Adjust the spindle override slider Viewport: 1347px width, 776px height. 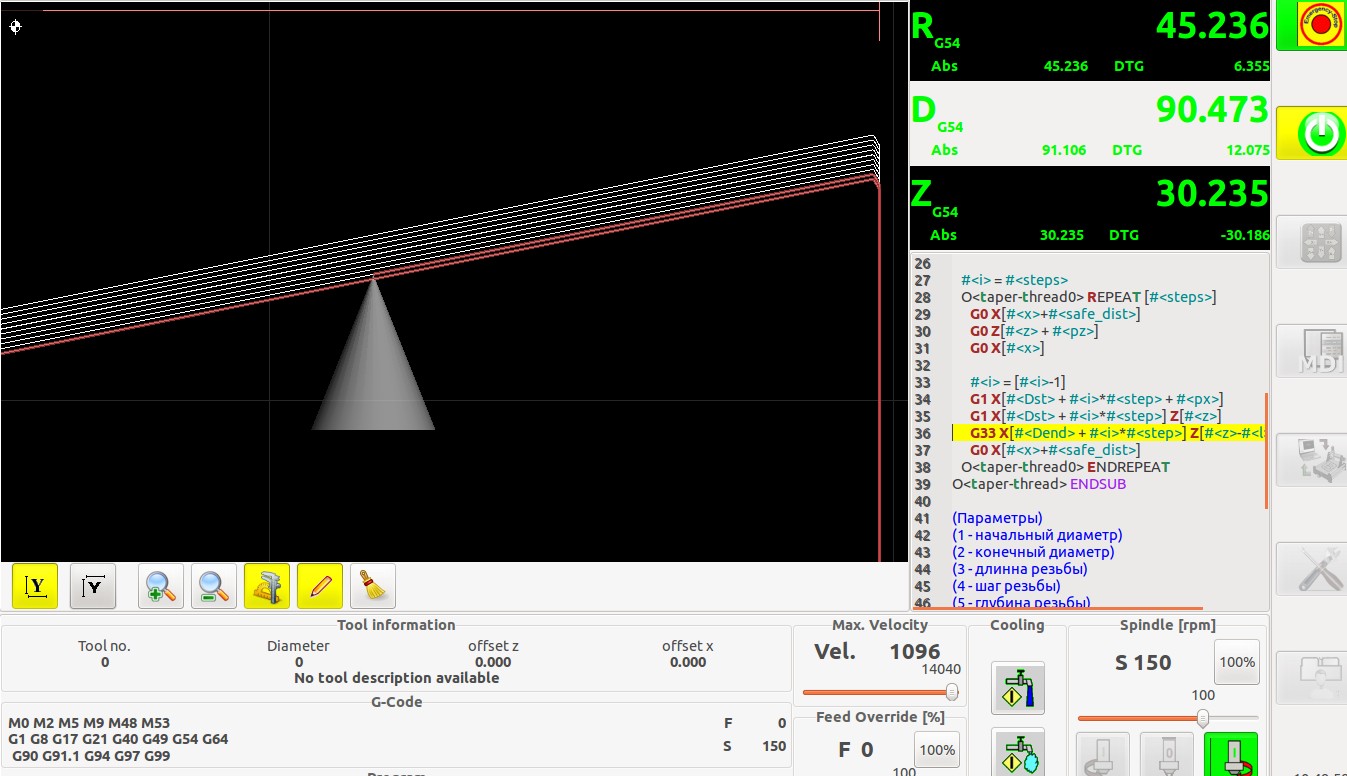[x=1168, y=718]
